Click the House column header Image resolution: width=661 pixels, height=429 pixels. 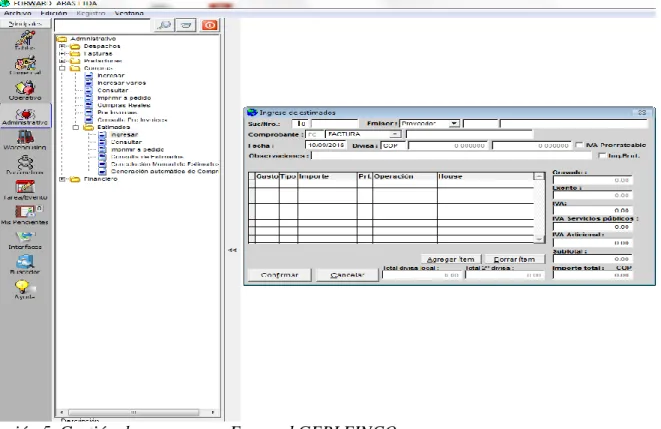click(x=486, y=176)
